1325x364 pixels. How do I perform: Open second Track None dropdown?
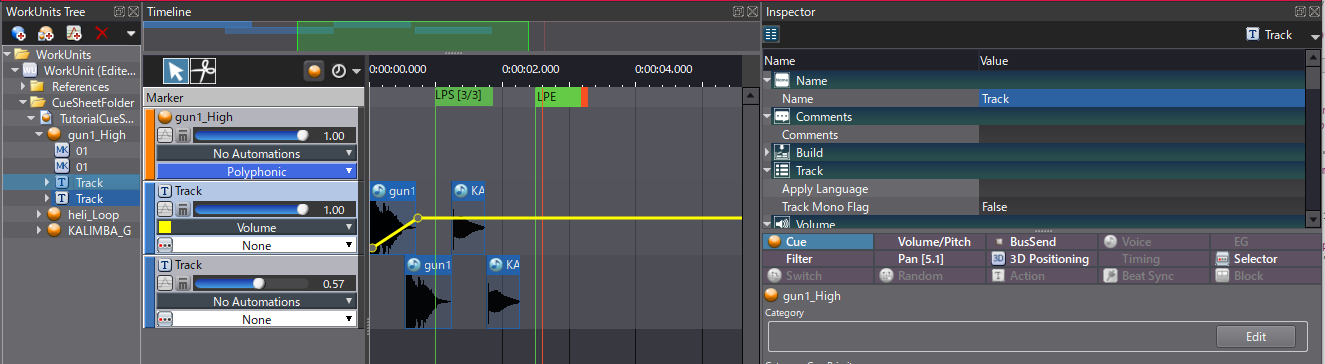[x=266, y=319]
